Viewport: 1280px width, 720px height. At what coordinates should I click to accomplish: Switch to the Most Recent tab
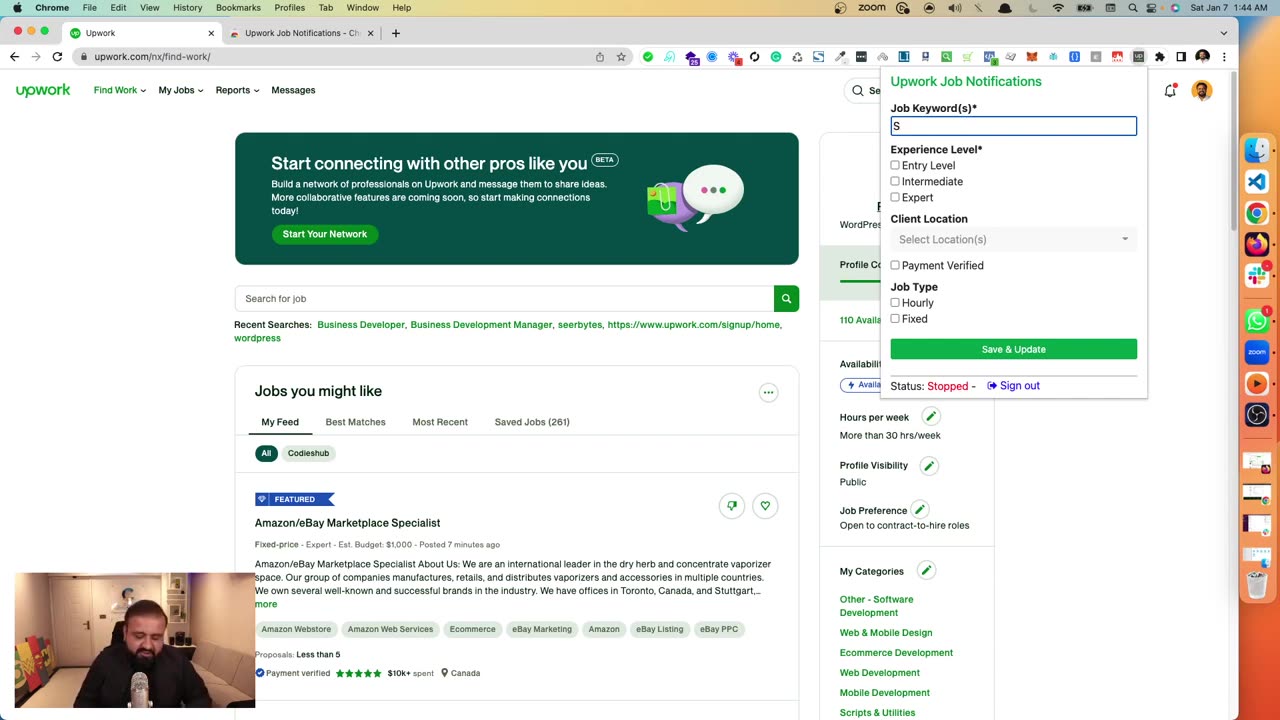[440, 422]
